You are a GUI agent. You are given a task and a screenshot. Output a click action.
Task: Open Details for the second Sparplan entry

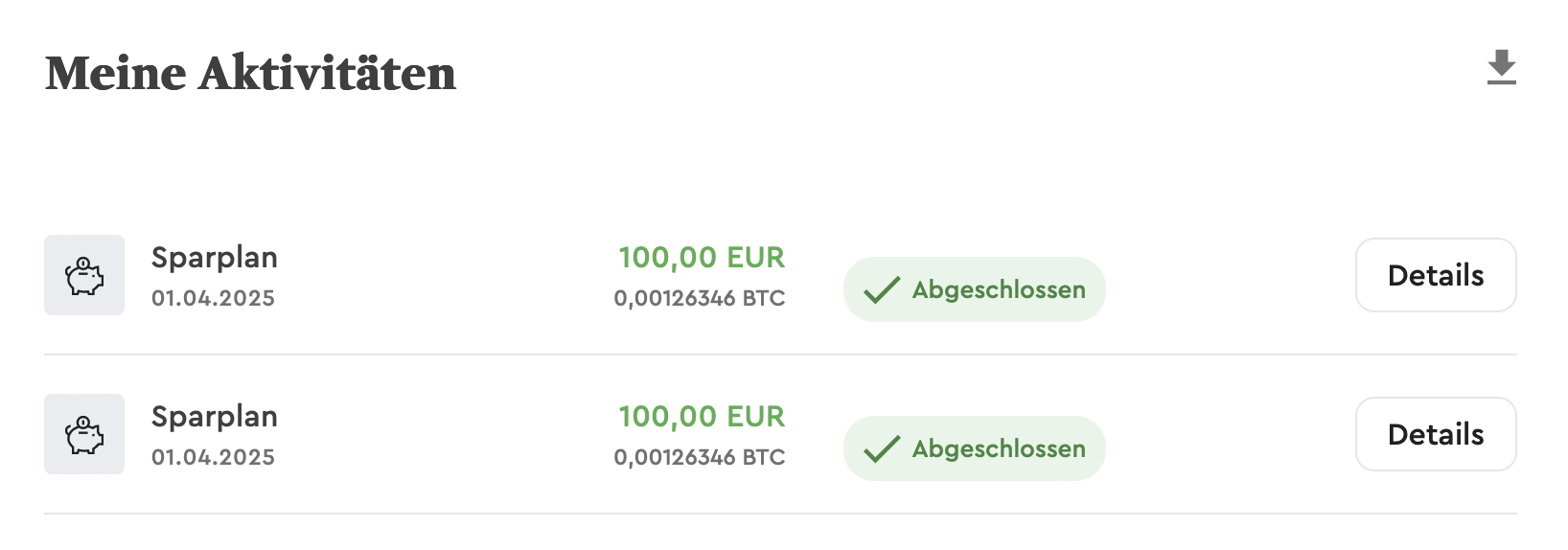click(x=1435, y=435)
